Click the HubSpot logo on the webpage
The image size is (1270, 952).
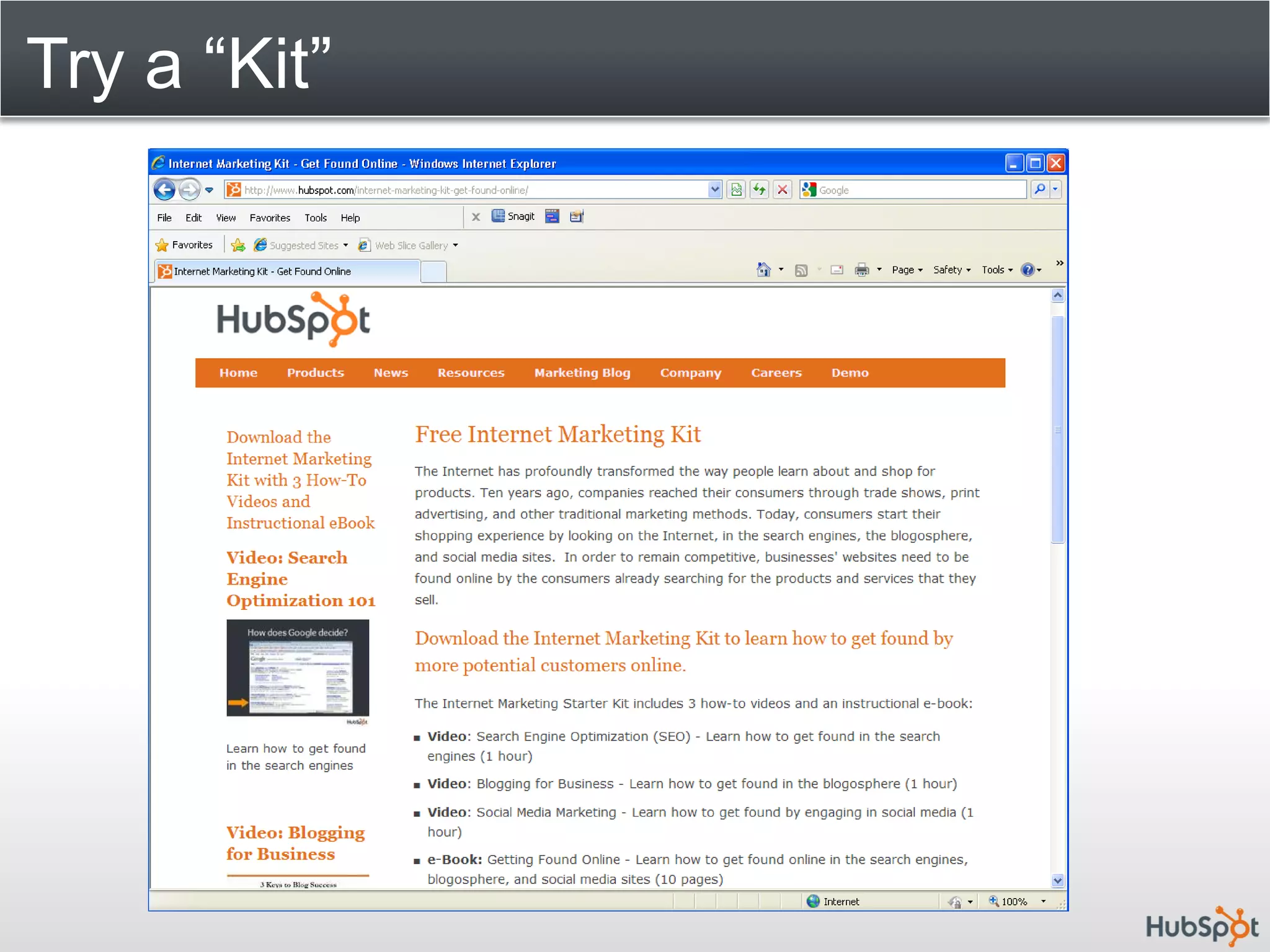(x=293, y=319)
